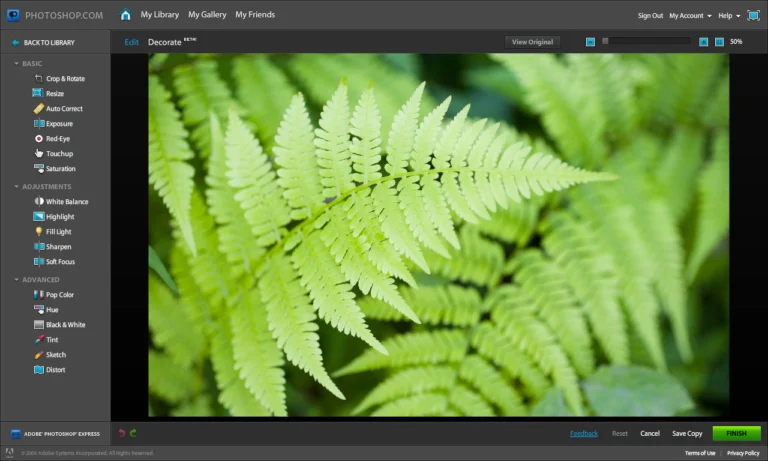768x461 pixels.
Task: Open My Friends
Action: (x=255, y=15)
